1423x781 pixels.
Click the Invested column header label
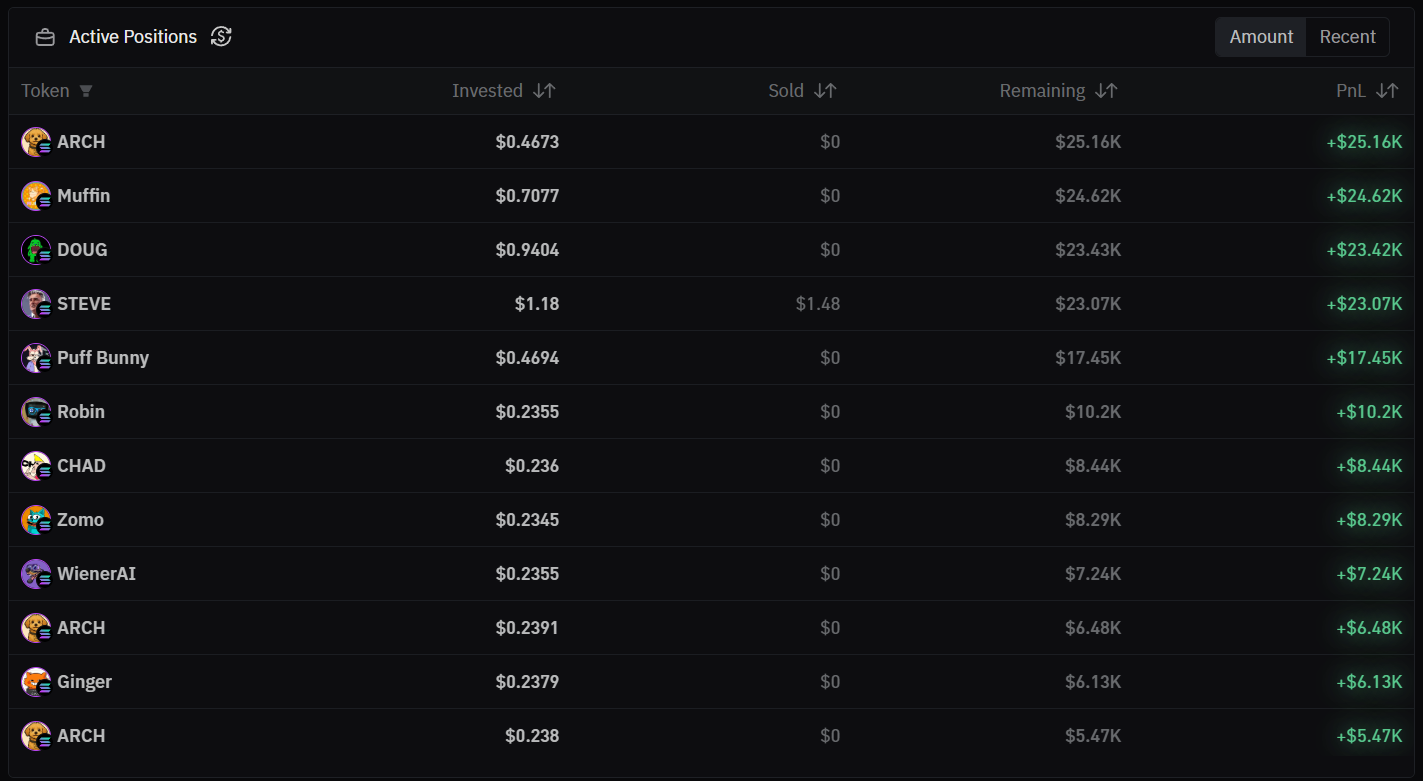coord(487,91)
